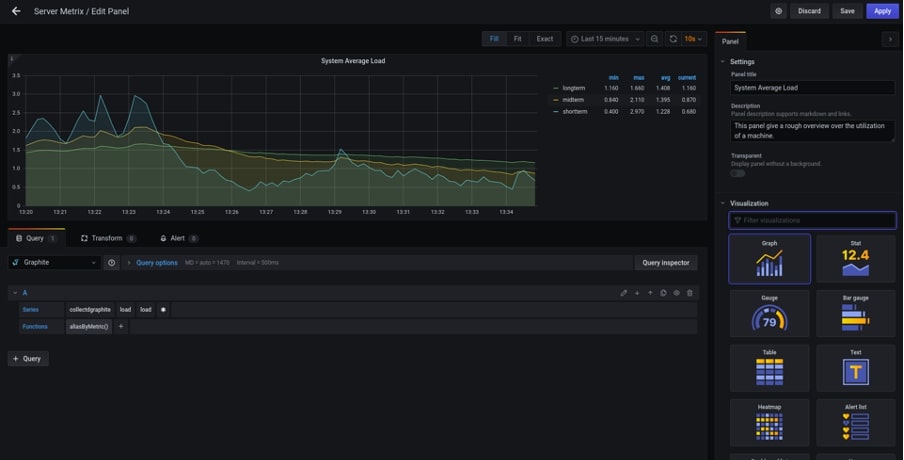Select the Heatmap visualization
This screenshot has height=460, width=904.
[770, 423]
